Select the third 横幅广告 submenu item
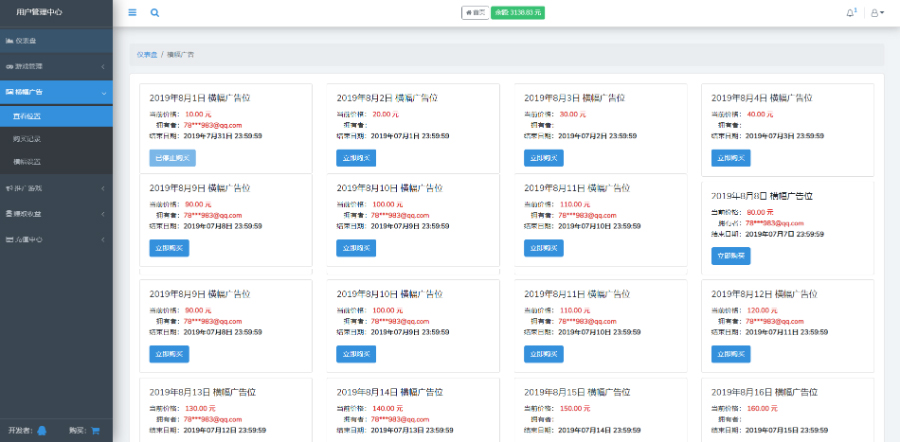The height and width of the screenshot is (442, 900). click(x=28, y=161)
